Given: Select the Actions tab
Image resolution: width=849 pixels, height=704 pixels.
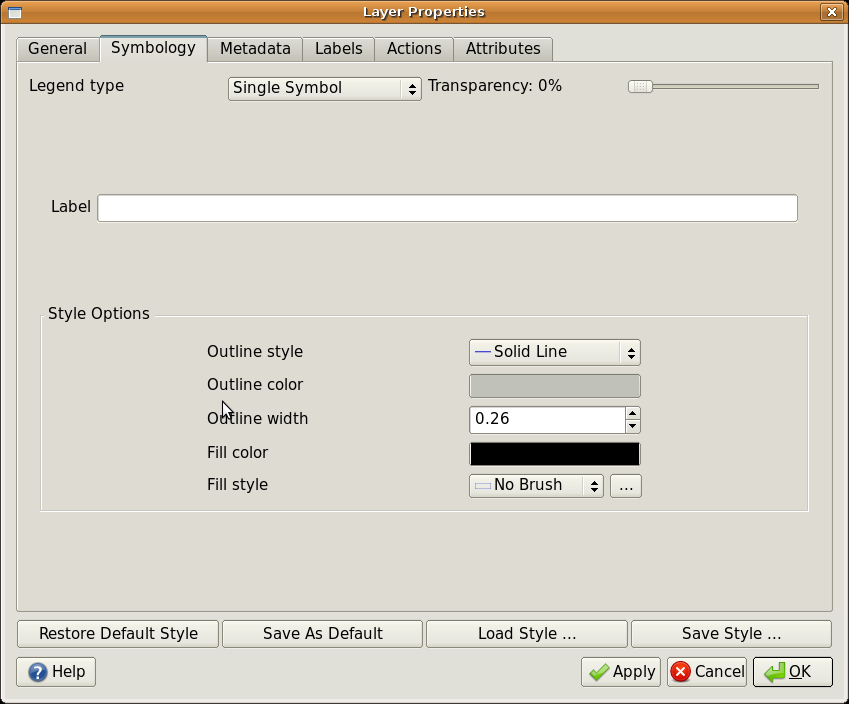Looking at the screenshot, I should (x=414, y=49).
